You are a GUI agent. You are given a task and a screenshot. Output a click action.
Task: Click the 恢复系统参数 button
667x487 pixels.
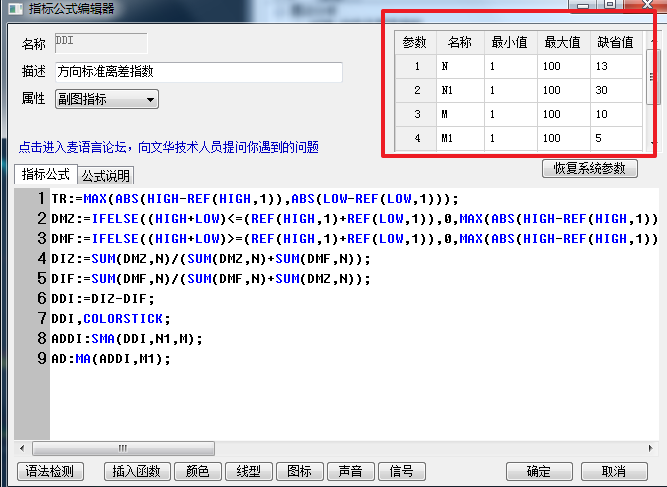590,168
